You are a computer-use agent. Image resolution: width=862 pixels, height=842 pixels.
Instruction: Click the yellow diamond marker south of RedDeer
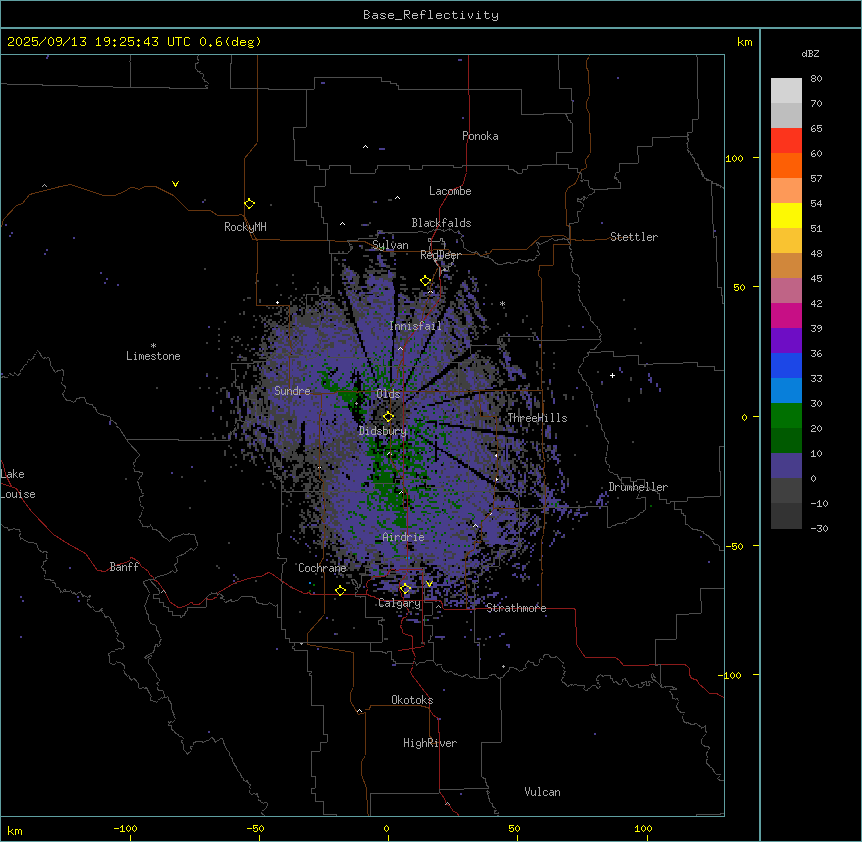click(426, 281)
